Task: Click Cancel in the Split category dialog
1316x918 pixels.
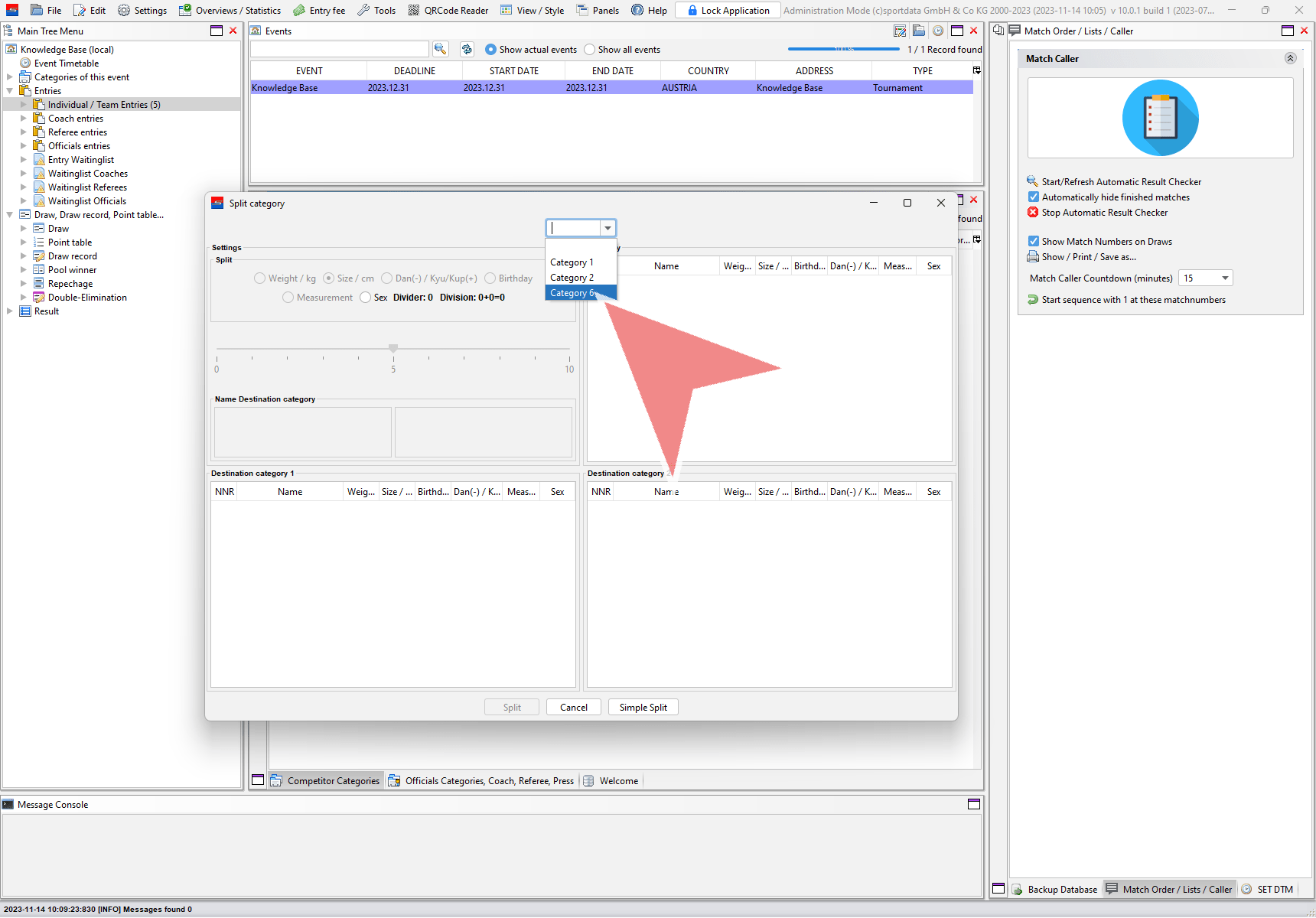Action: coord(573,708)
